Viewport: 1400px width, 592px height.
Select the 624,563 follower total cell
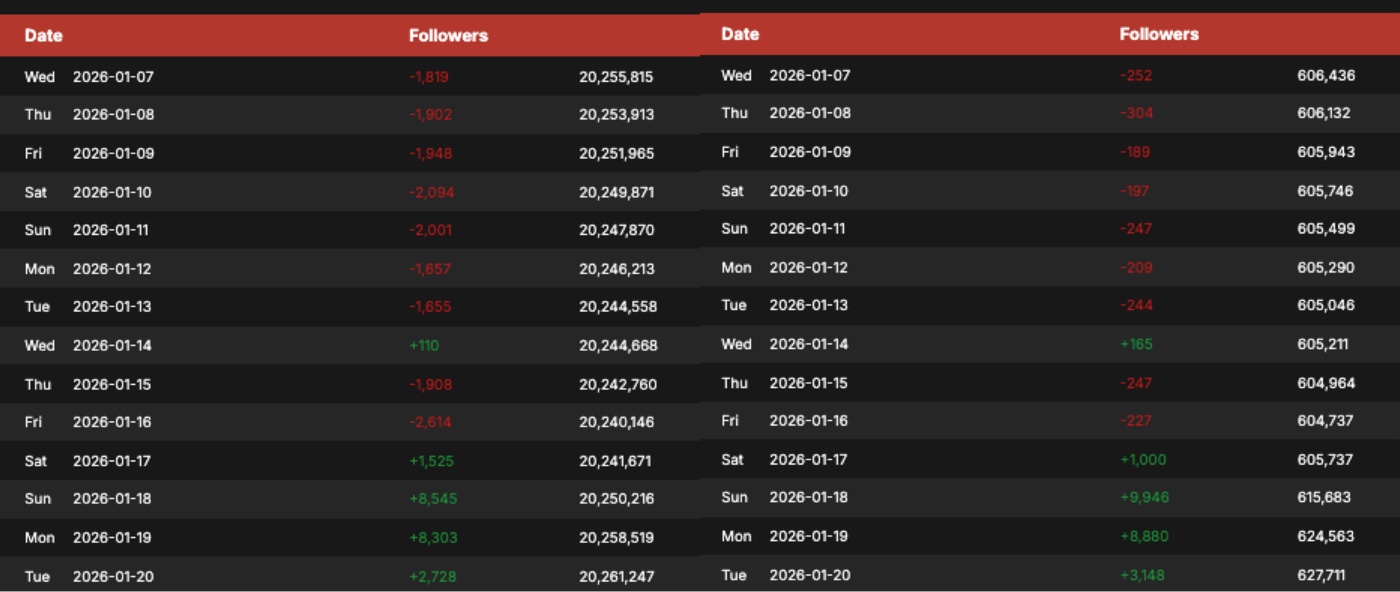click(x=1325, y=536)
